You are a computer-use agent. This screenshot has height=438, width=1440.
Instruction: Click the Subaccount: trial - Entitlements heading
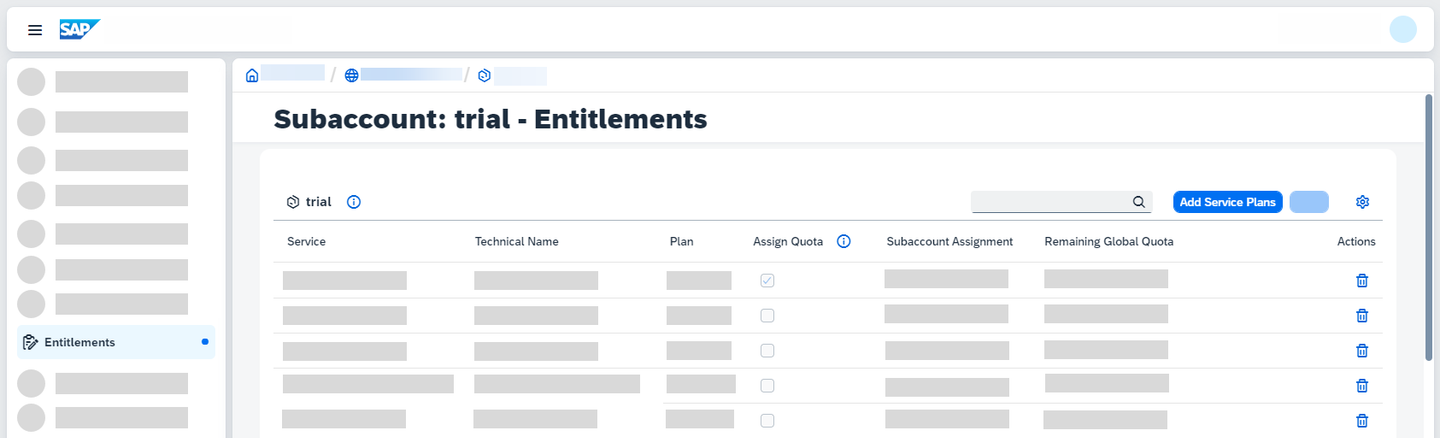click(491, 119)
